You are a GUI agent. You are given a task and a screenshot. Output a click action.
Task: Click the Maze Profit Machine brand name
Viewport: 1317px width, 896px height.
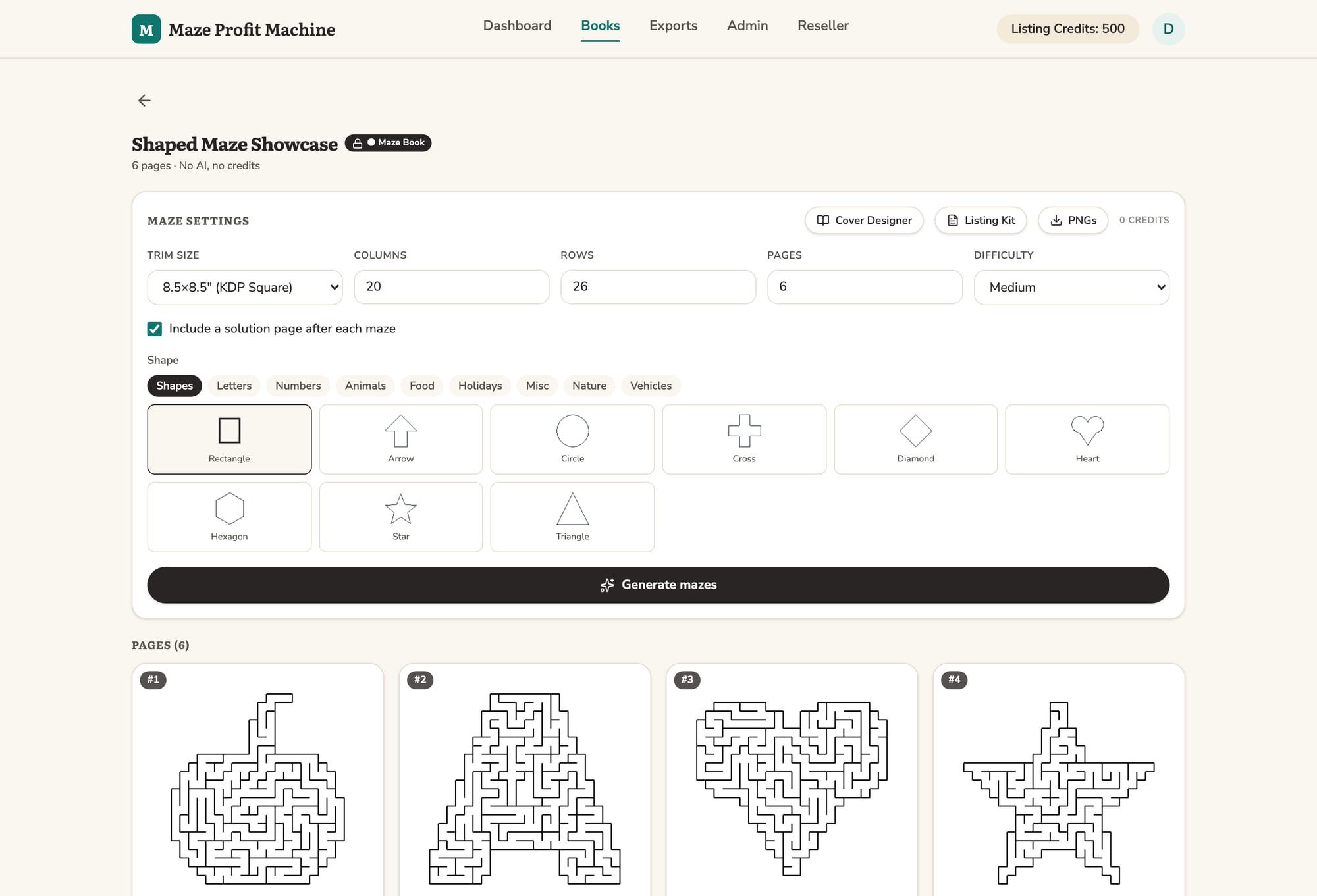(x=252, y=30)
